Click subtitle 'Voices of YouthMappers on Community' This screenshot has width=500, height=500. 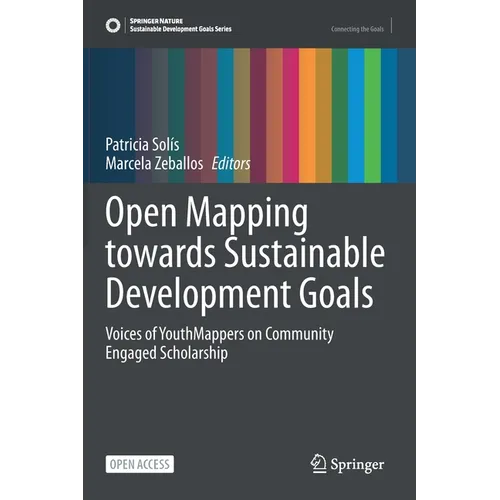(x=219, y=334)
